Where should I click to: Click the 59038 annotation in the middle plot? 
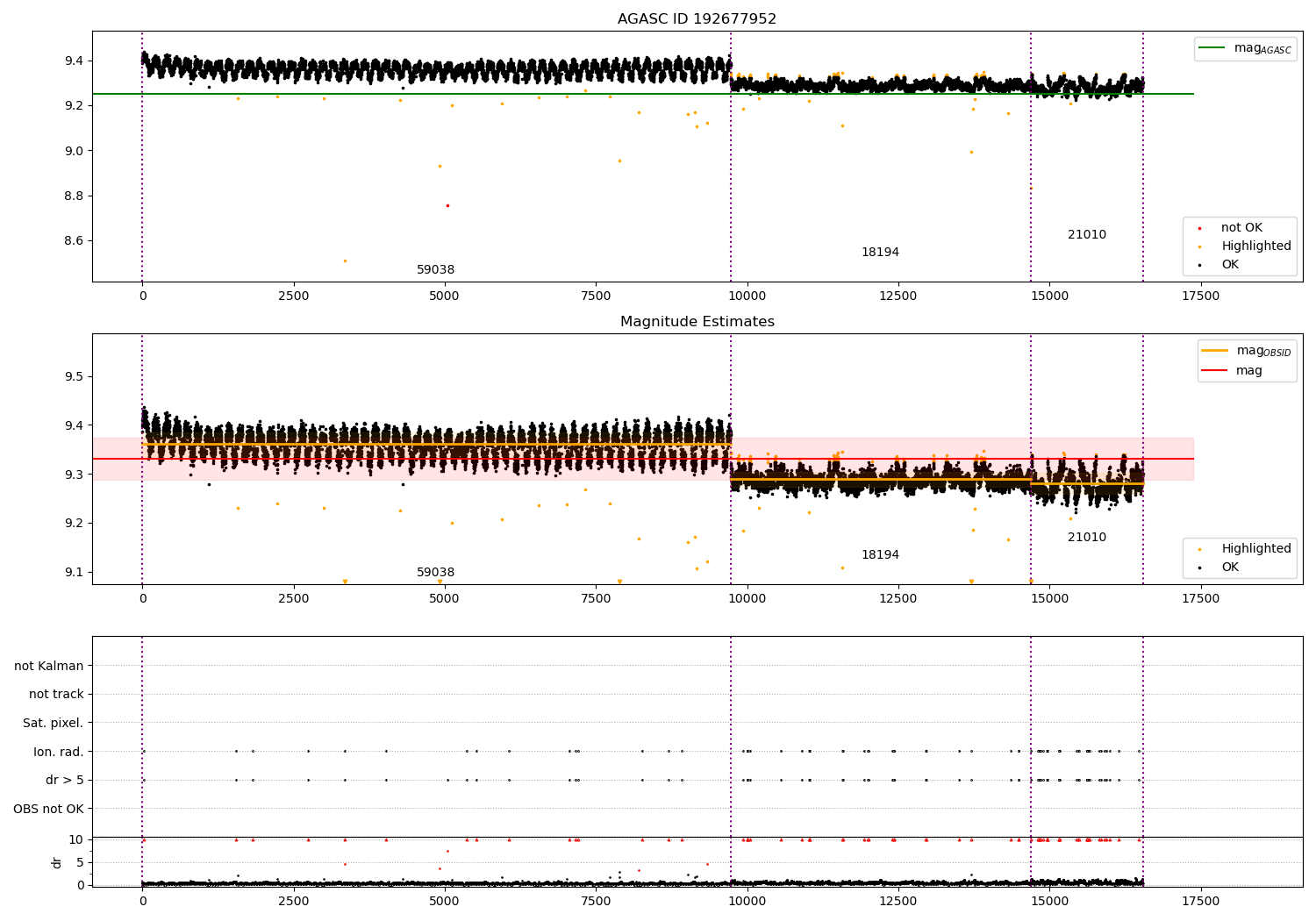[x=435, y=573]
